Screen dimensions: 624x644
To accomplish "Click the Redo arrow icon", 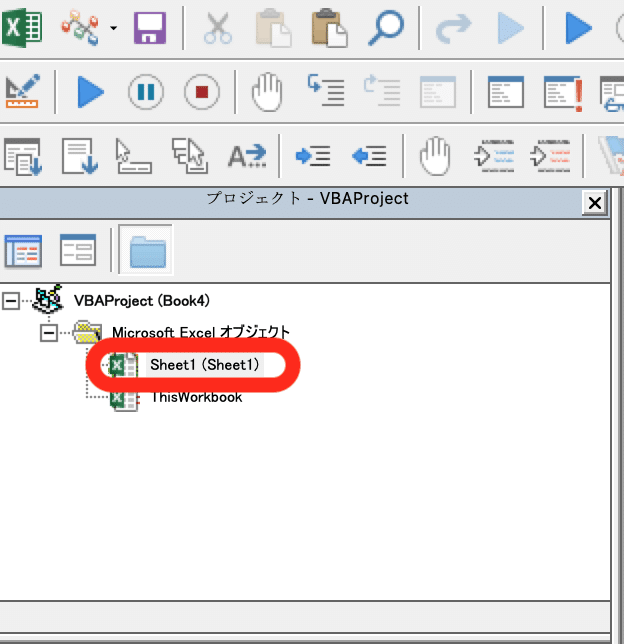I will pos(453,28).
